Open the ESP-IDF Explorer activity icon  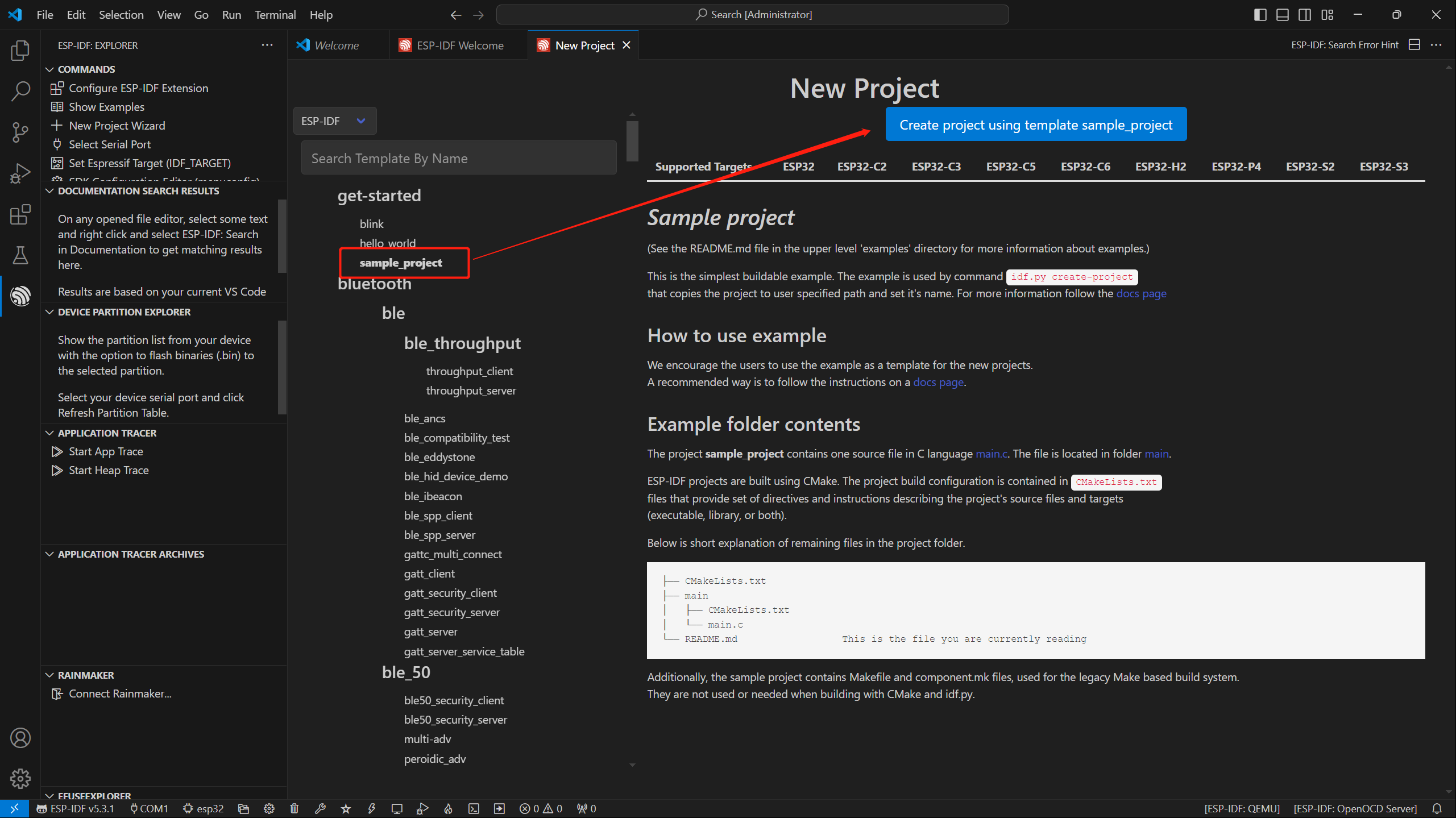pyautogui.click(x=20, y=296)
